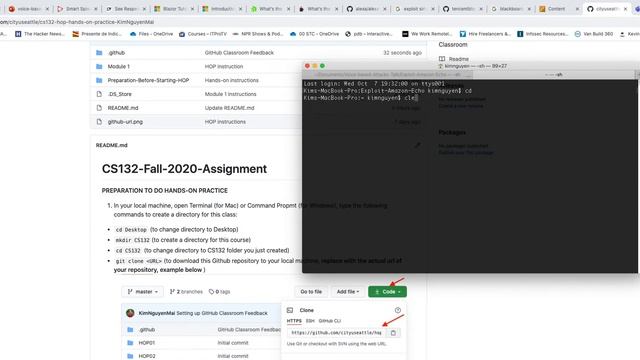This screenshot has height=360, width=640.
Task: Click the 'Hands-on instructions' commit message
Action: pos(231,80)
